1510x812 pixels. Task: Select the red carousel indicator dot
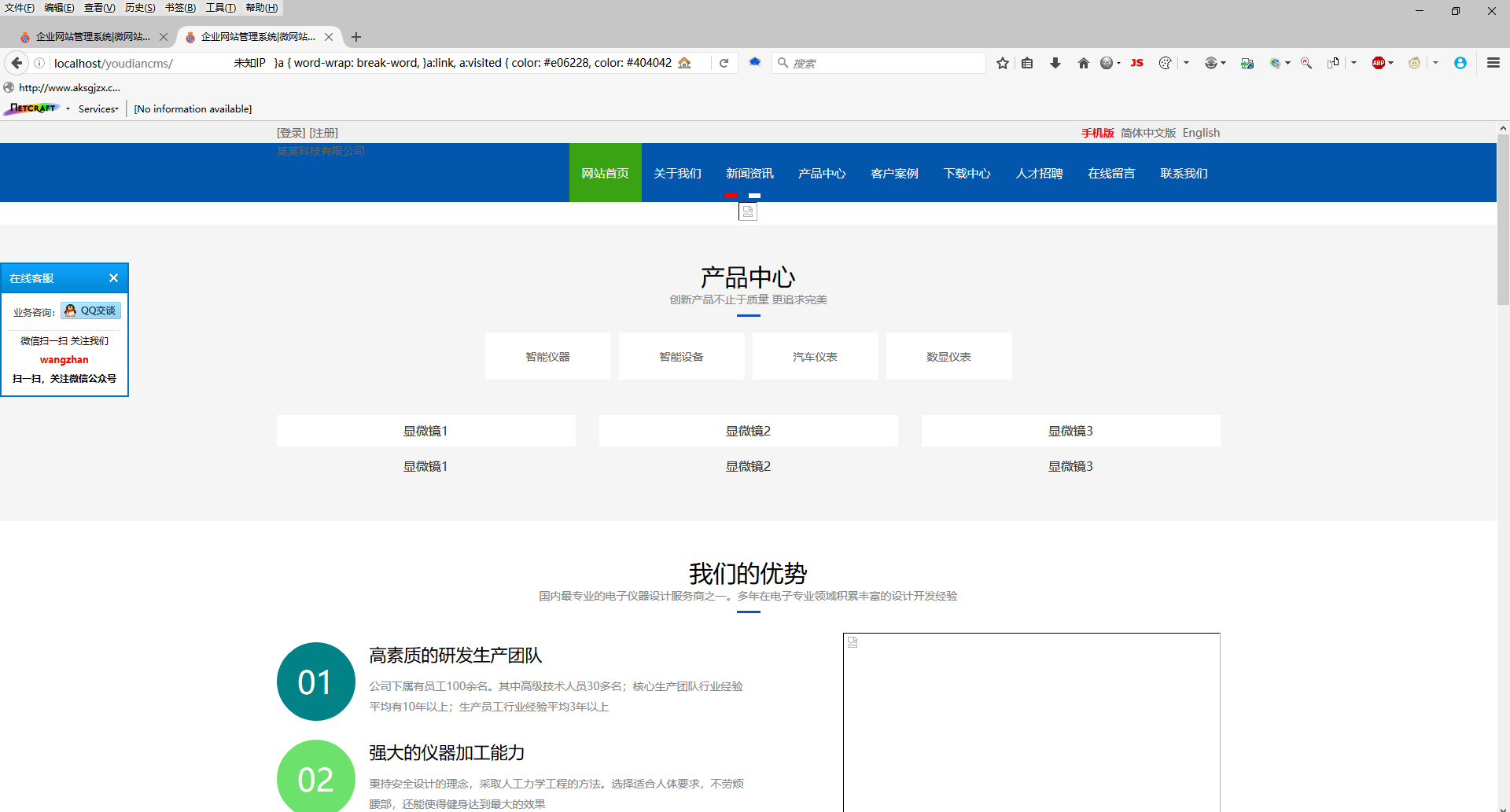[731, 195]
